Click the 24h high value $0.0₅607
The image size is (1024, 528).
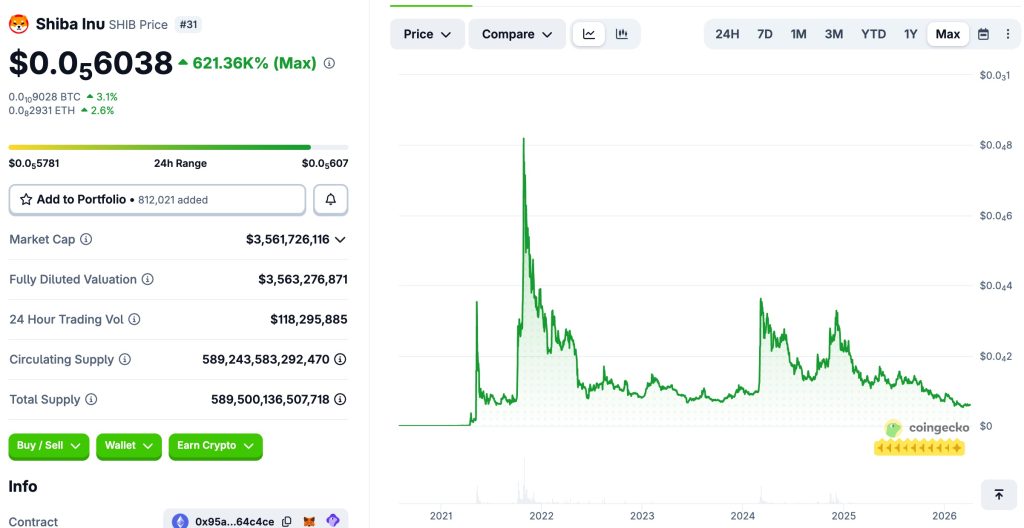tap(325, 163)
